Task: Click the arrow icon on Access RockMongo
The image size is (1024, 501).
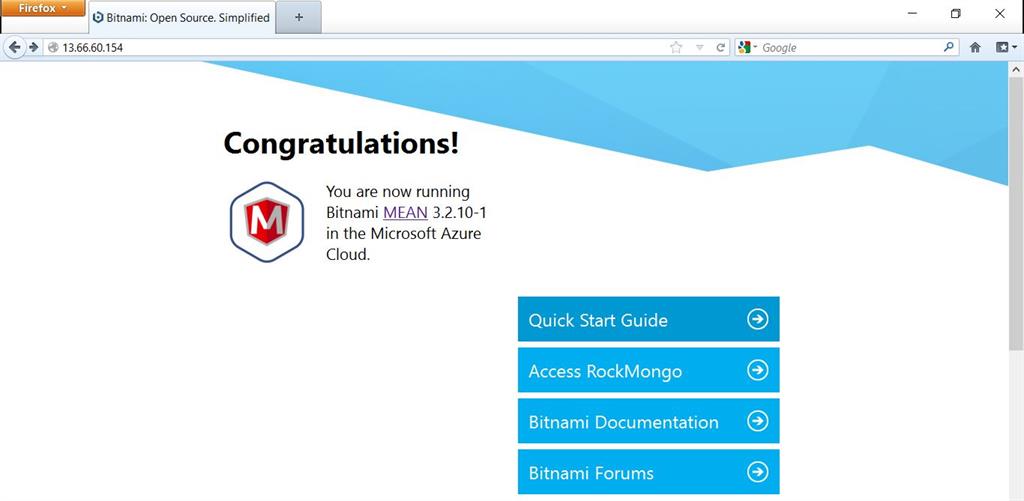Action: 758,370
